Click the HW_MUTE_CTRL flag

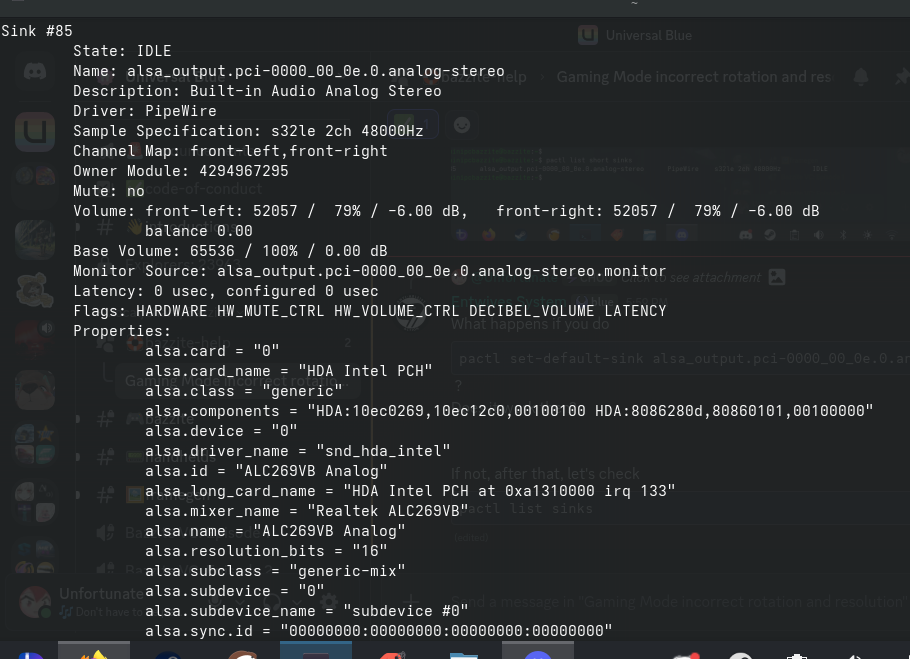(270, 311)
